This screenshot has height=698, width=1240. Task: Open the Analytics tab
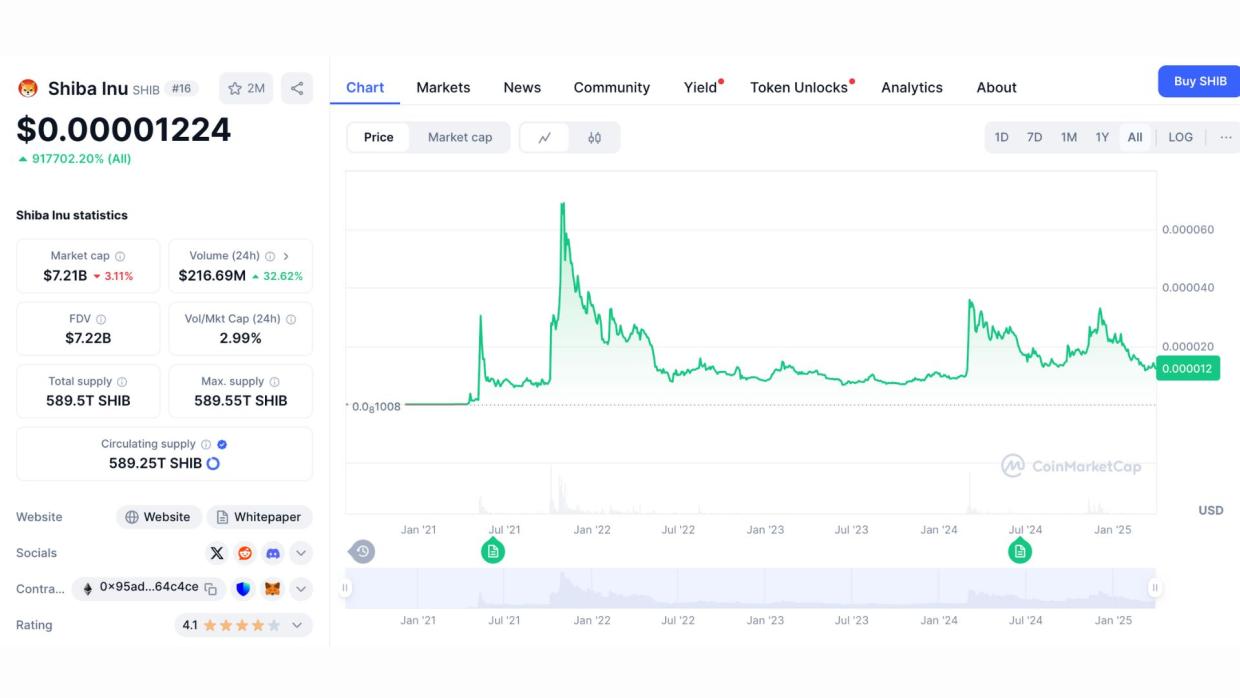coord(912,88)
